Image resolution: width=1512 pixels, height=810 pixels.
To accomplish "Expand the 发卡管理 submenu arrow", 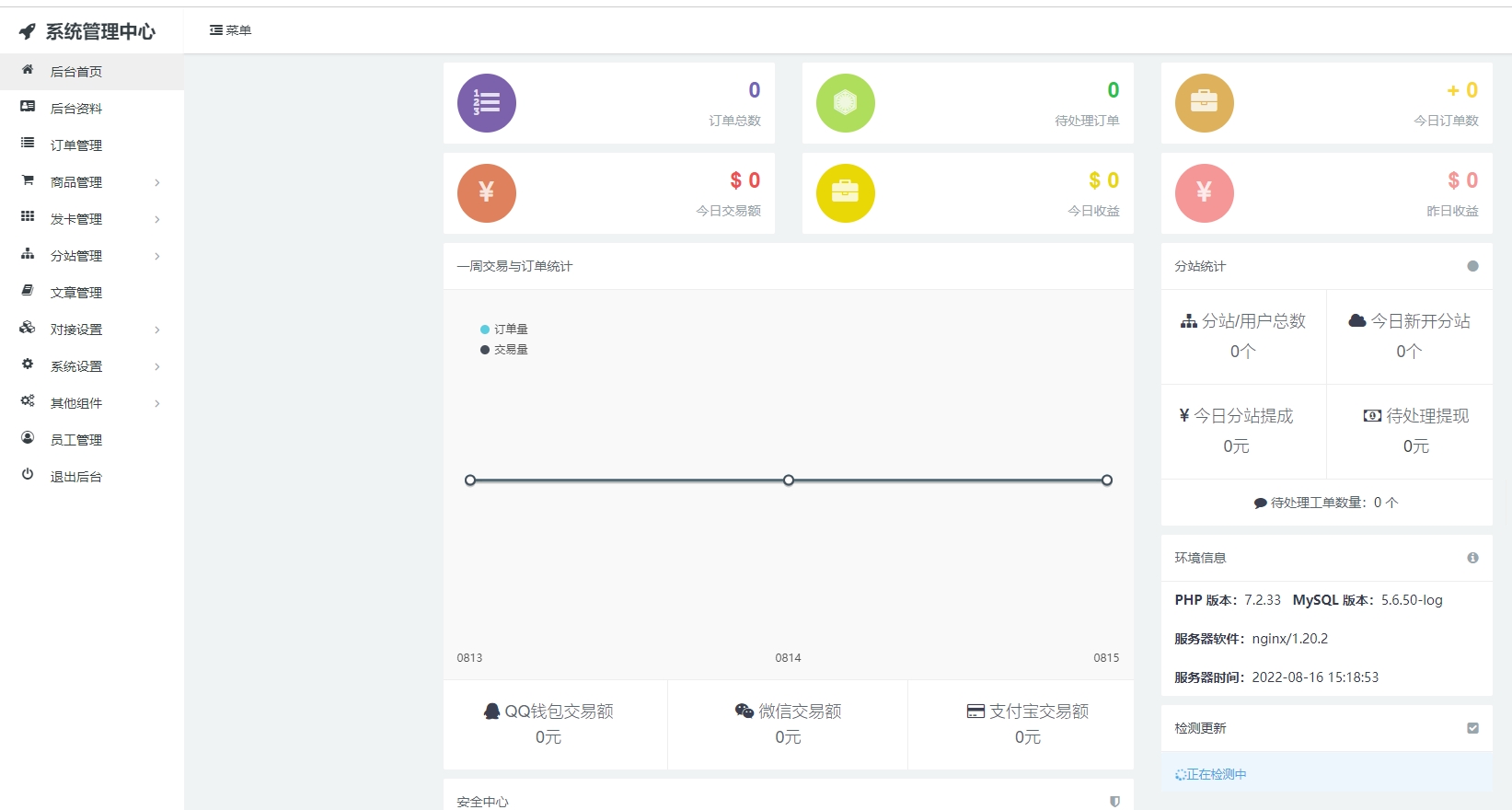I will [x=157, y=219].
